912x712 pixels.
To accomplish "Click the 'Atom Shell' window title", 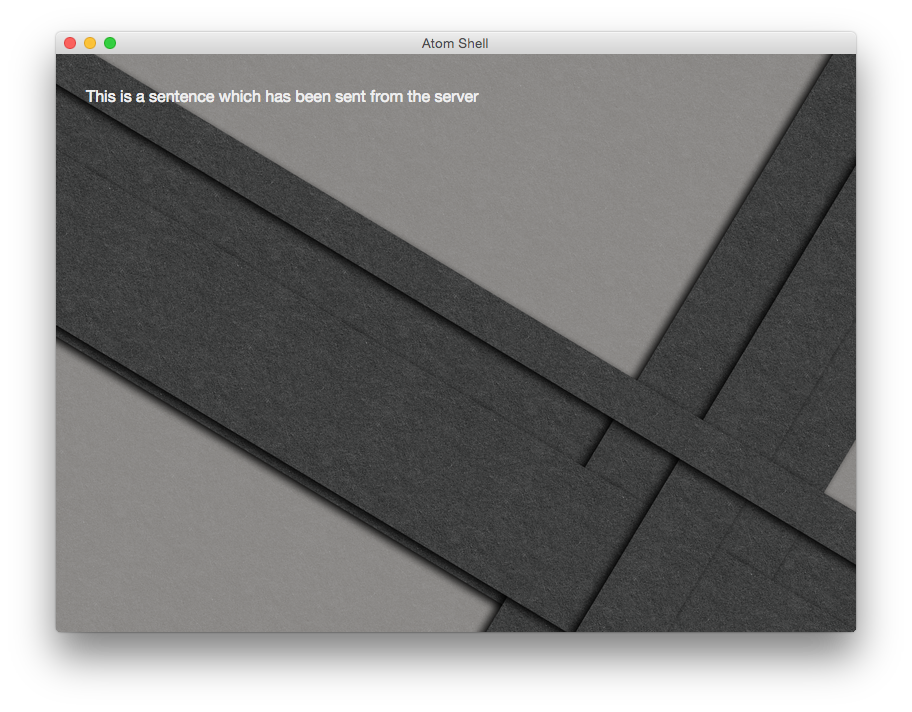I will 455,44.
